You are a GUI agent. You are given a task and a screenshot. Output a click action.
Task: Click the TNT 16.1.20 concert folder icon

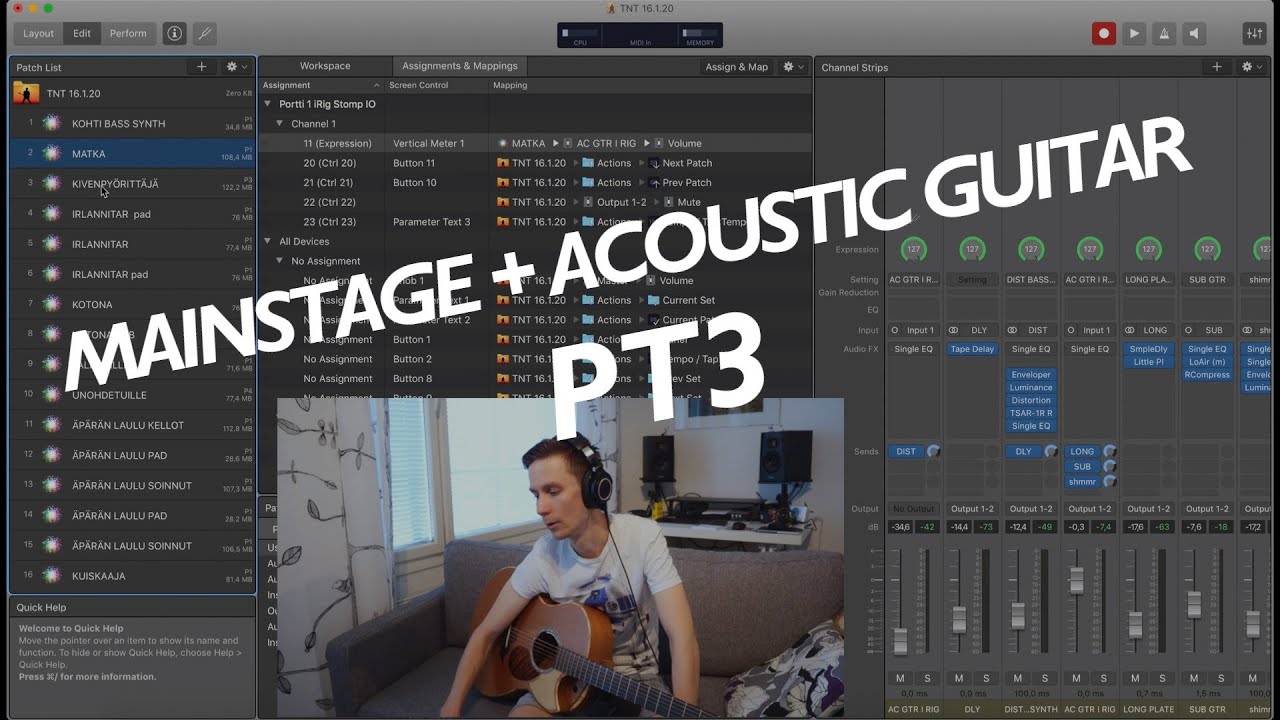(27, 93)
